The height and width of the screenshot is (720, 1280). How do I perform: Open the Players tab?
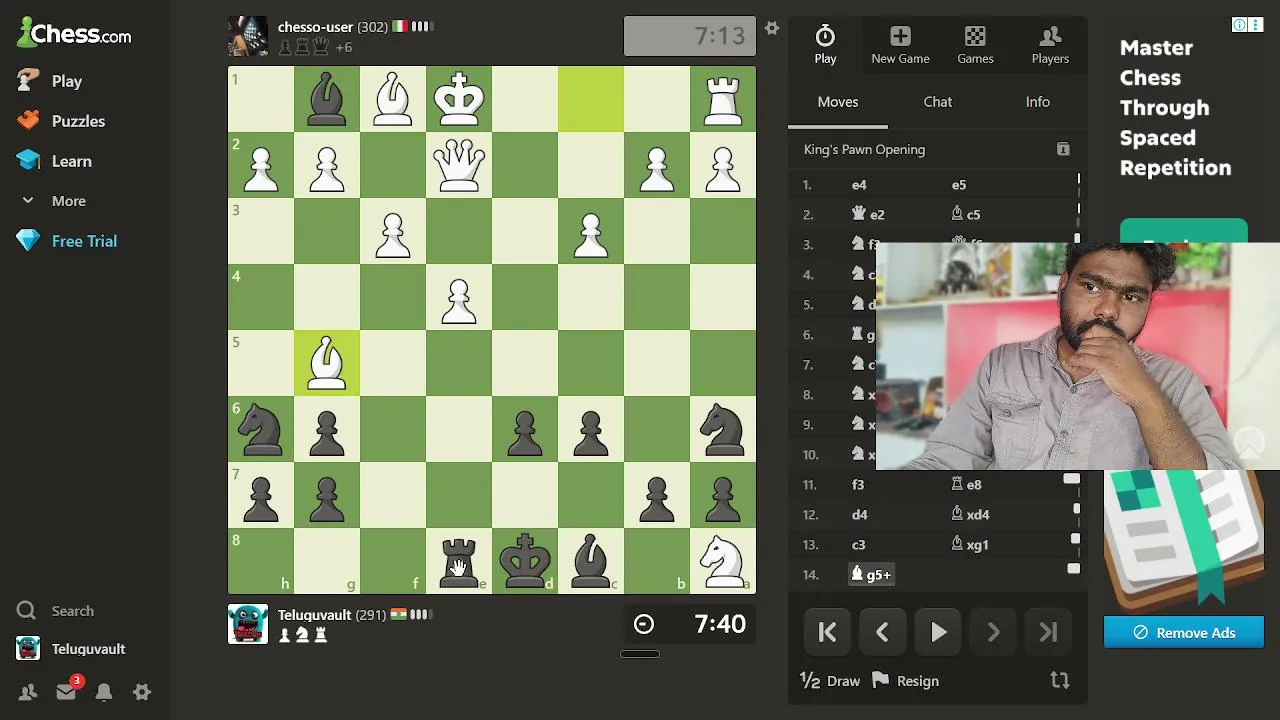click(1050, 45)
